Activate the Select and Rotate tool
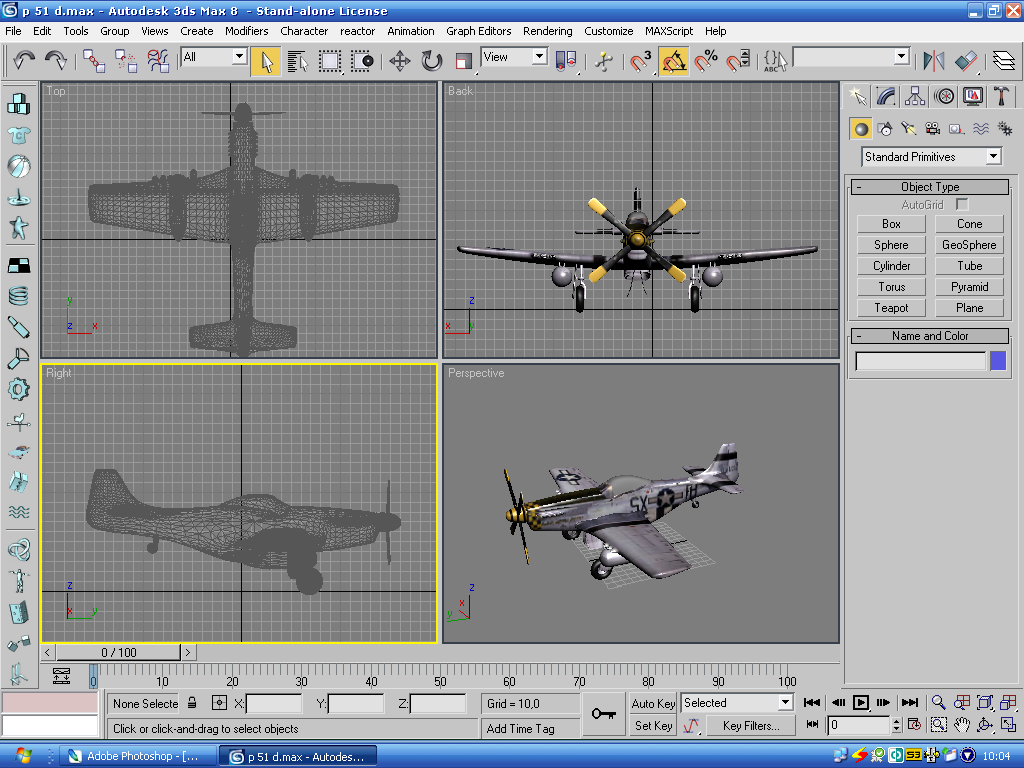This screenshot has width=1024, height=768. pos(432,61)
